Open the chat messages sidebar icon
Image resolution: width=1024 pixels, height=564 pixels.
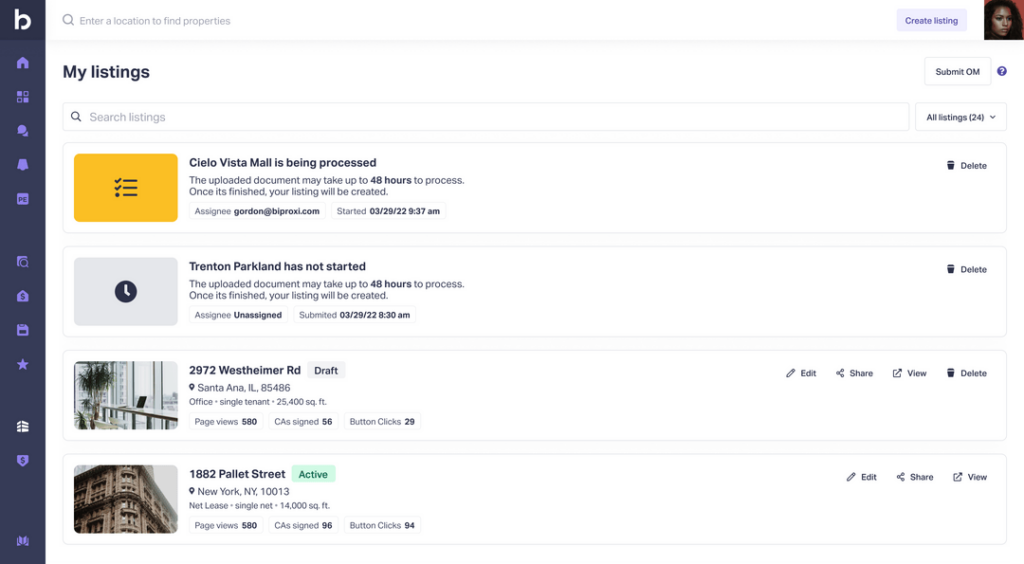coord(22,131)
